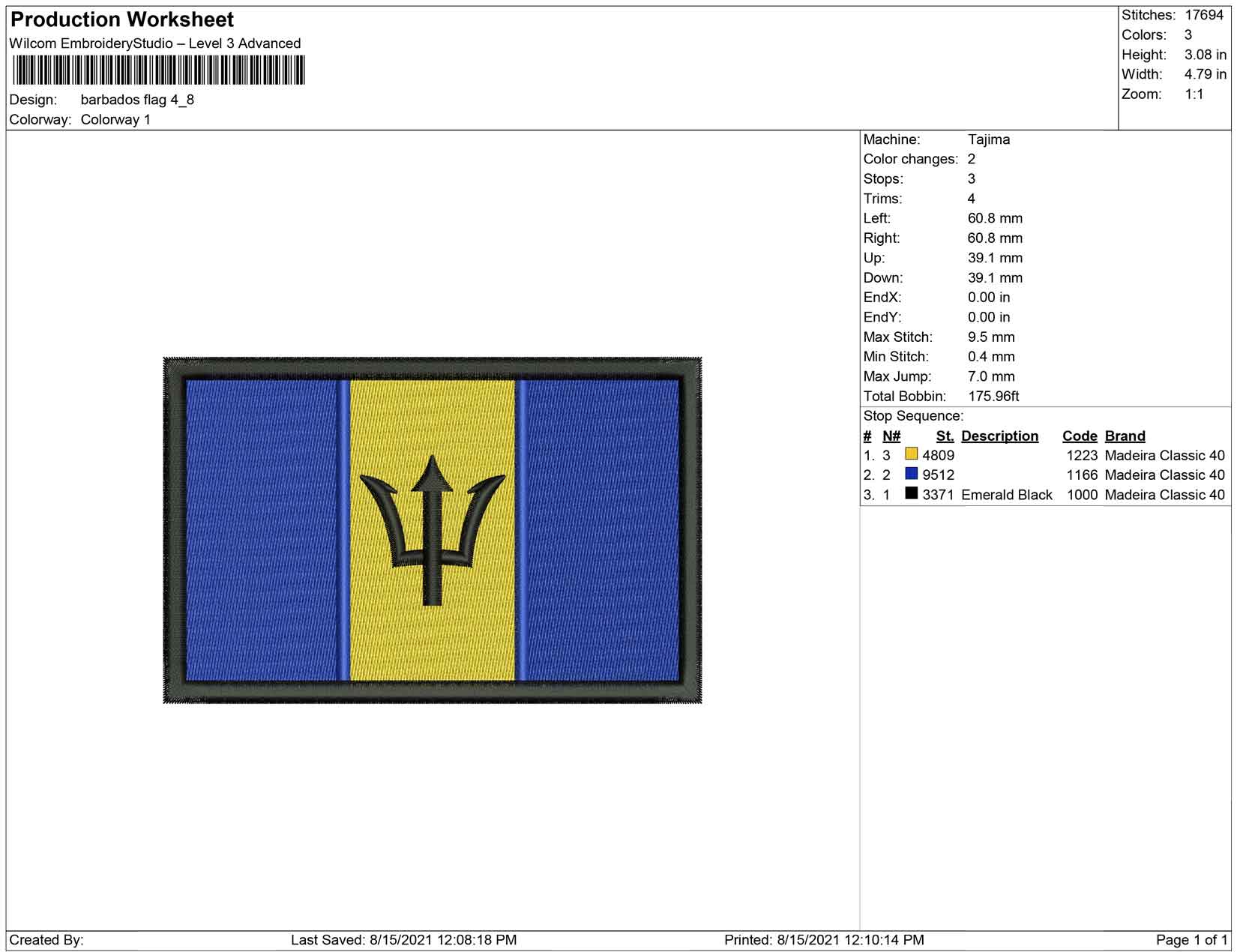Click the 'EndY:' label
The width and height of the screenshot is (1237, 952).
[882, 317]
